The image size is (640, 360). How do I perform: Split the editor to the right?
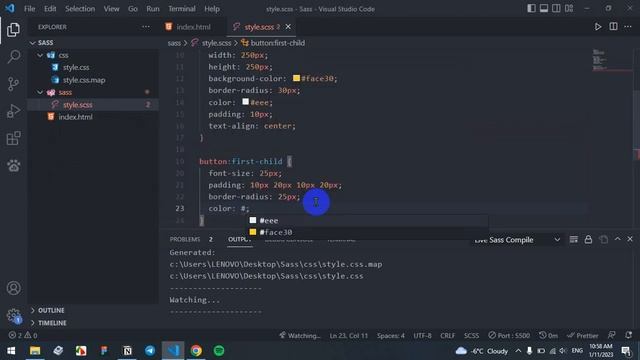pyautogui.click(x=613, y=27)
